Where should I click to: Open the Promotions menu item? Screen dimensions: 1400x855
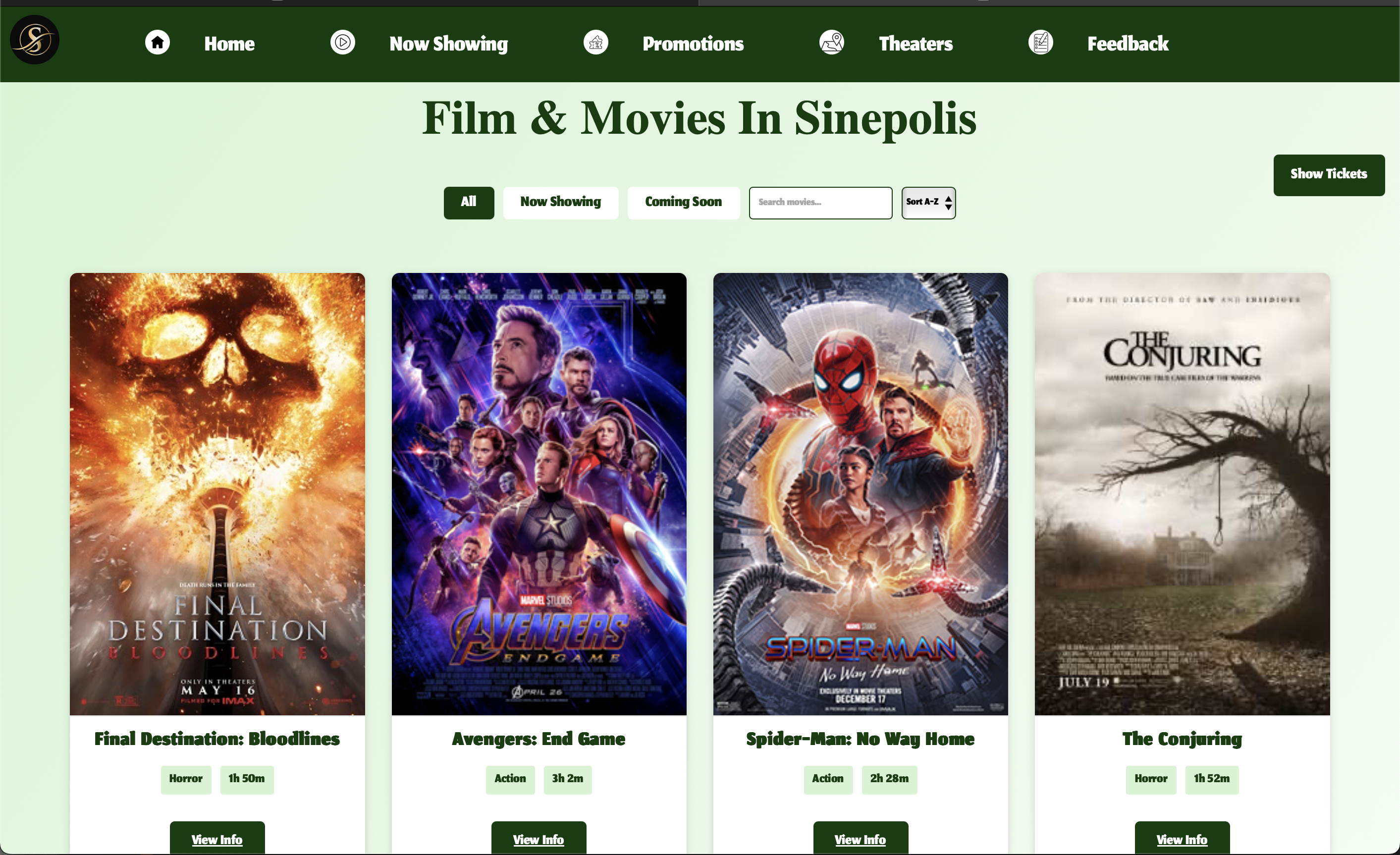[693, 44]
